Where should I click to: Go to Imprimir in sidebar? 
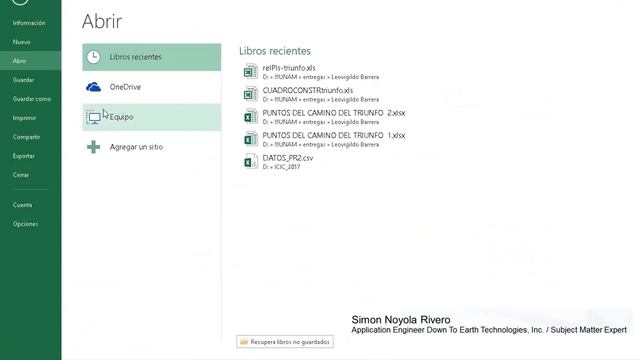(x=24, y=118)
